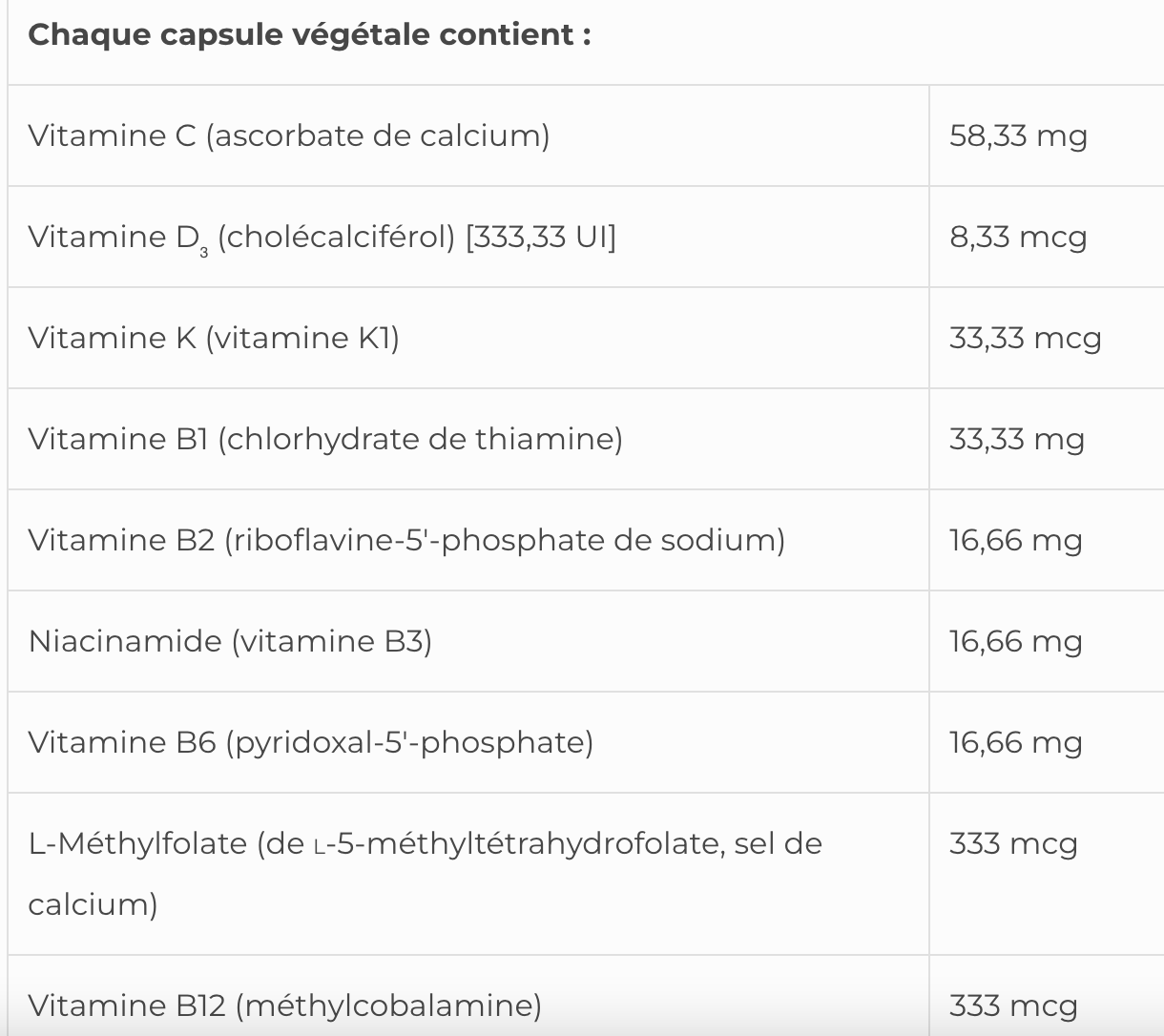Click the 333 mcg dosage for Vitamine B12

pyautogui.click(x=1012, y=1005)
